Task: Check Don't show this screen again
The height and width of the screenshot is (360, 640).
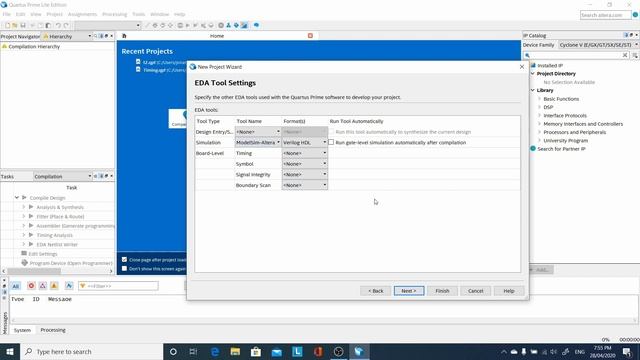Action: (124, 269)
